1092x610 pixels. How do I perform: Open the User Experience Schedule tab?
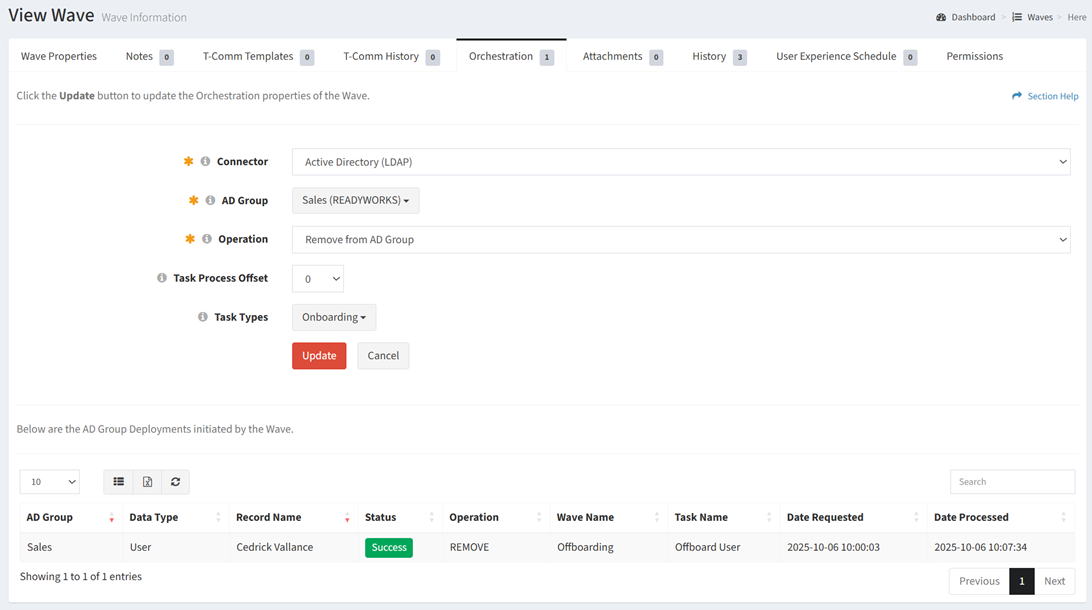[x=836, y=56]
